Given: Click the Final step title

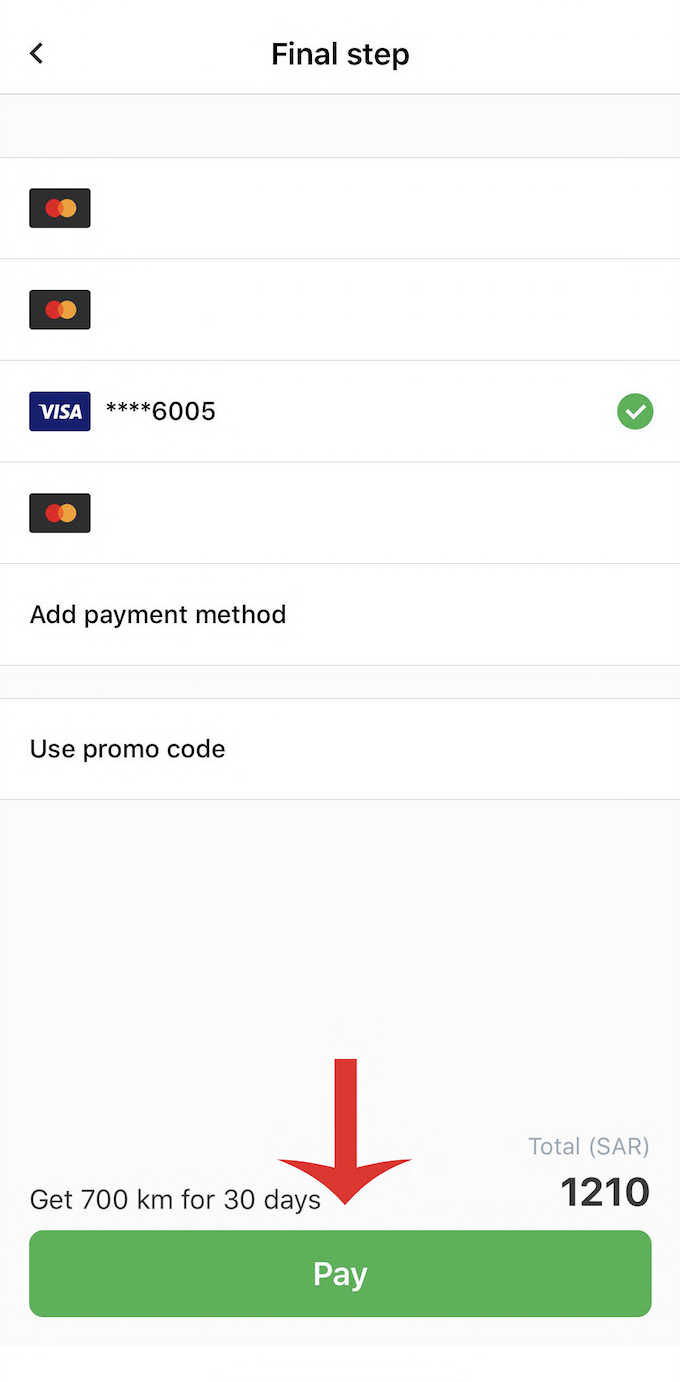Looking at the screenshot, I should tap(340, 54).
